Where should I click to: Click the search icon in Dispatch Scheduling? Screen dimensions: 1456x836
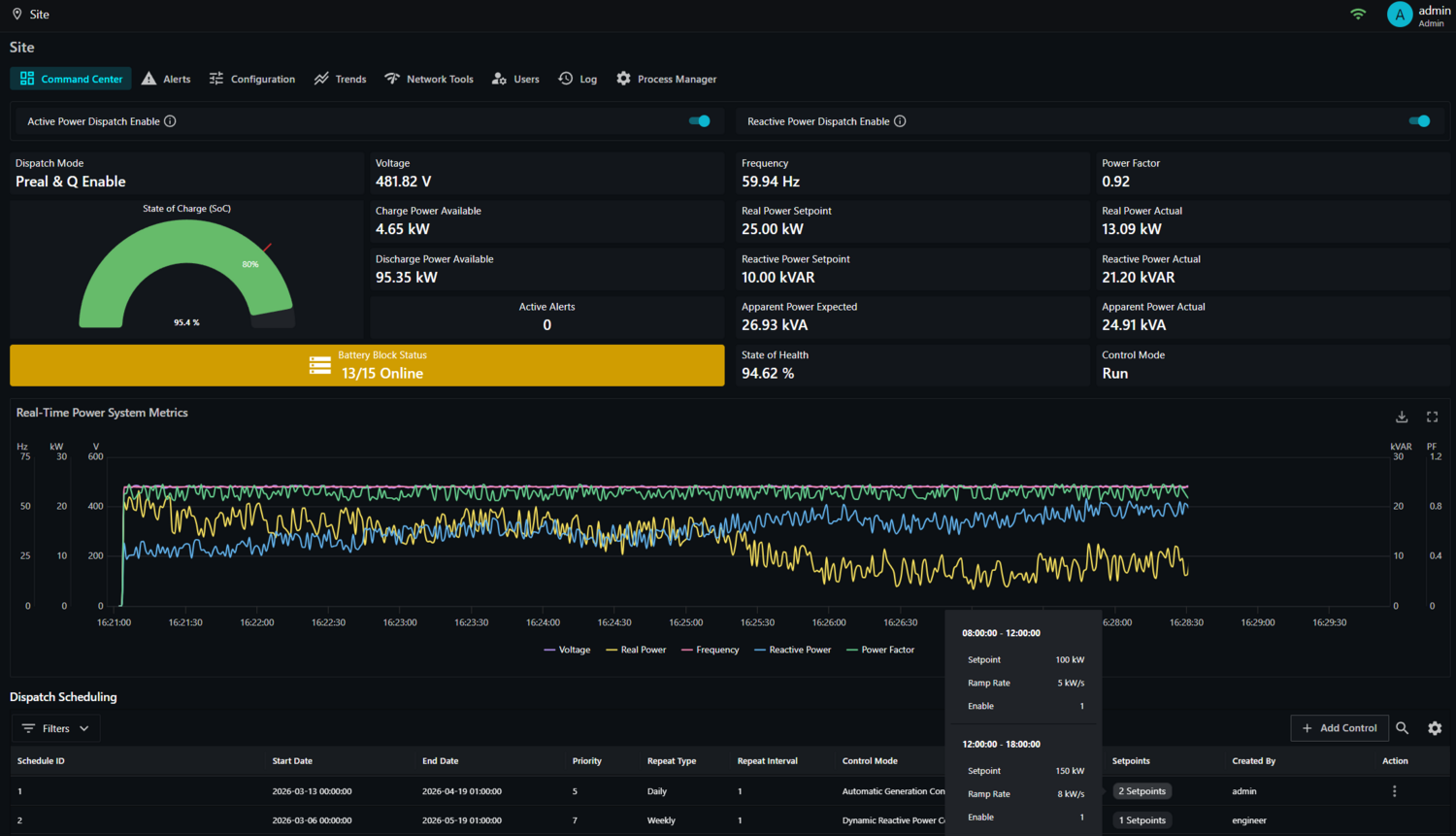[1402, 728]
